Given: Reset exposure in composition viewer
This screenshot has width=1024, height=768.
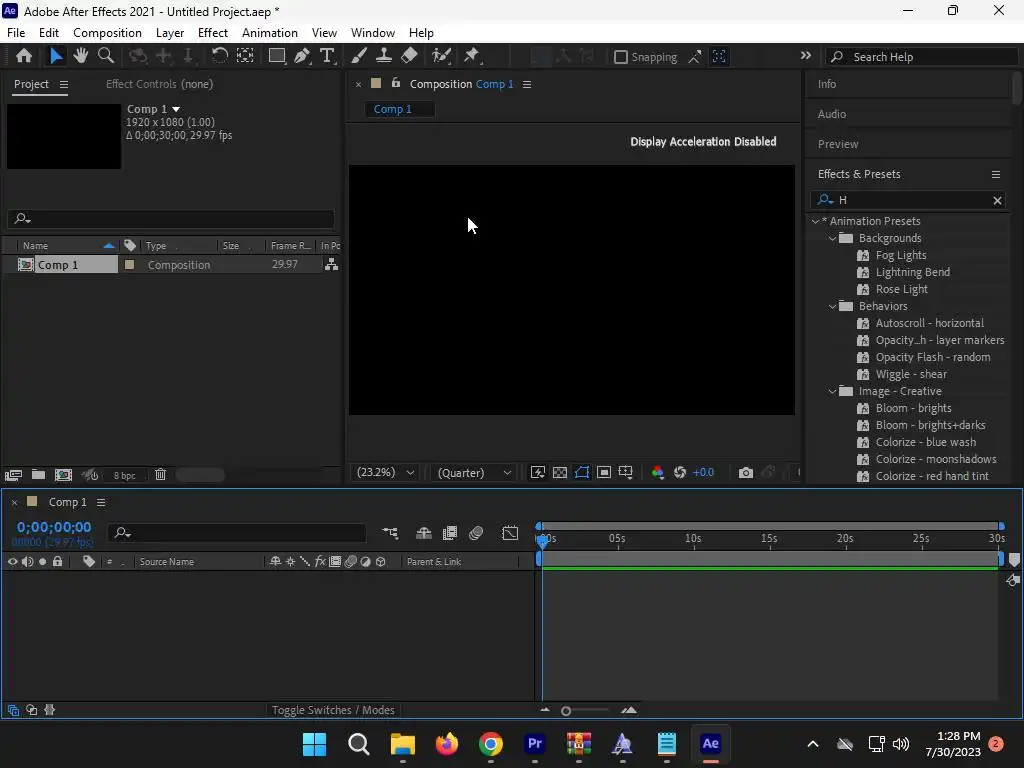Looking at the screenshot, I should (680, 472).
